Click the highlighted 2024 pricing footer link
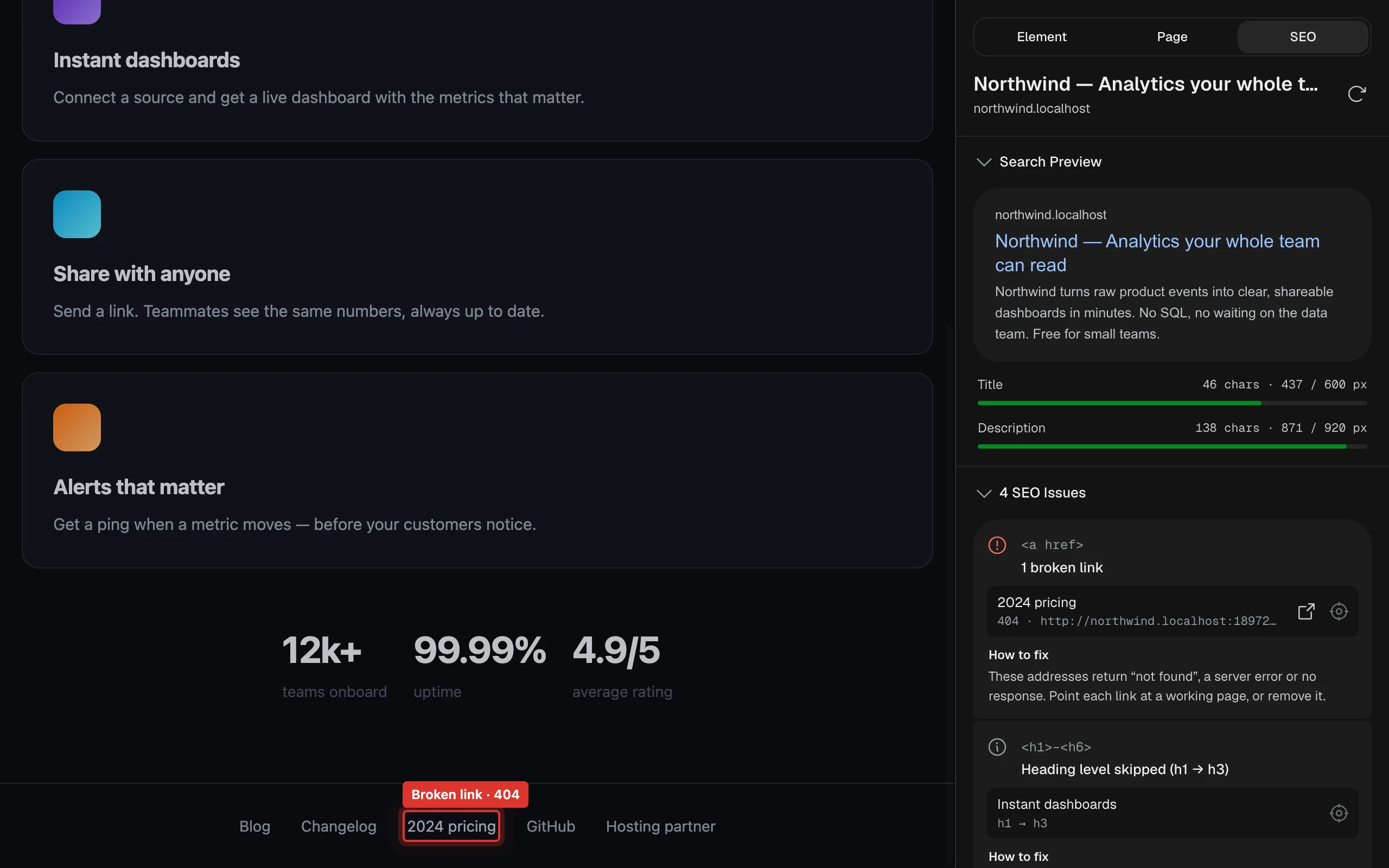 click(451, 826)
